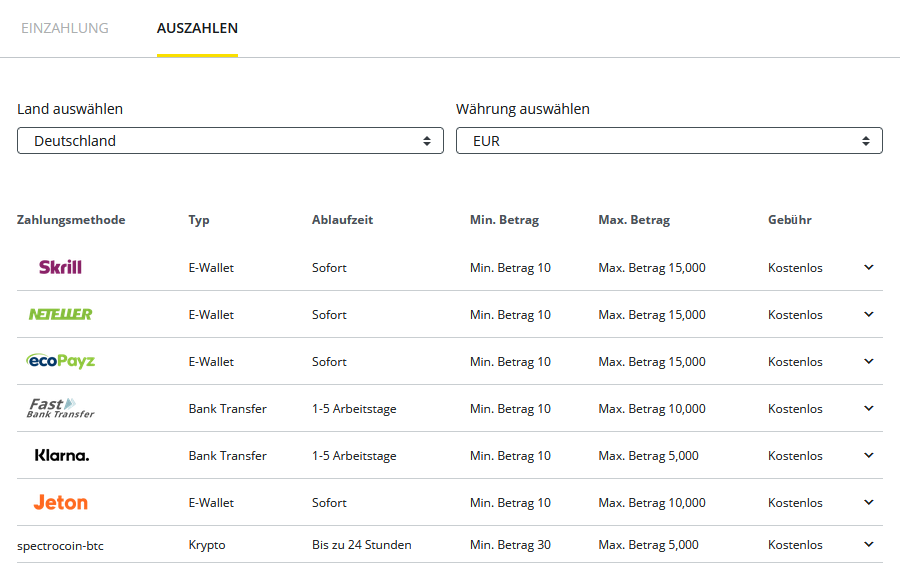Expand the spectrocoin-btc row chevron
This screenshot has width=900, height=570.
pos(869,545)
